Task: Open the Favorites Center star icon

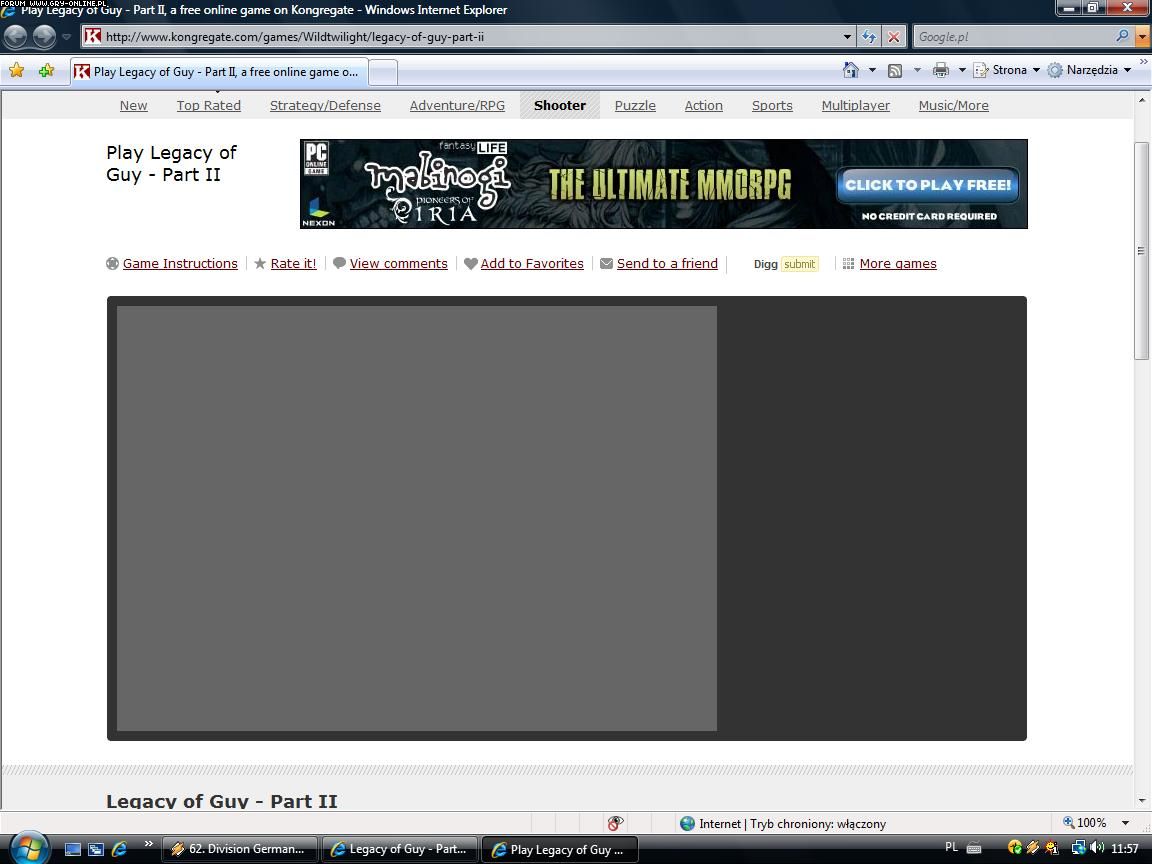Action: 17,71
